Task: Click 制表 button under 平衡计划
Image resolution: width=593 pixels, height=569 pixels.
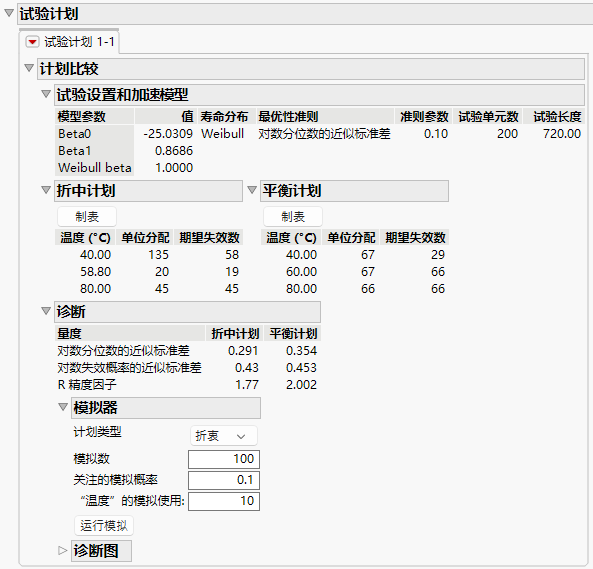Action: coord(293,217)
